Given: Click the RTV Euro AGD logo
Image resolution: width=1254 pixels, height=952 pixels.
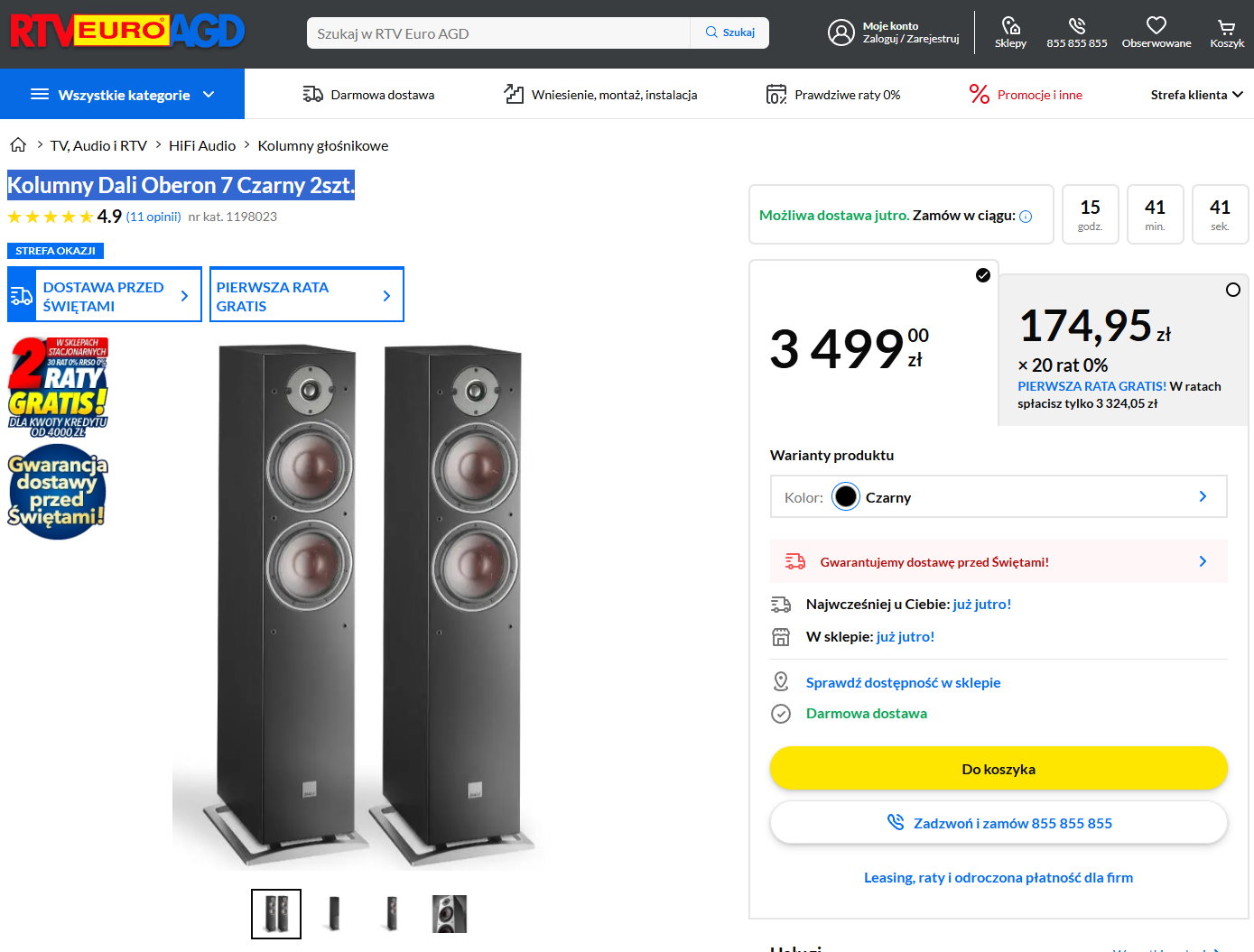Looking at the screenshot, I should click(127, 32).
